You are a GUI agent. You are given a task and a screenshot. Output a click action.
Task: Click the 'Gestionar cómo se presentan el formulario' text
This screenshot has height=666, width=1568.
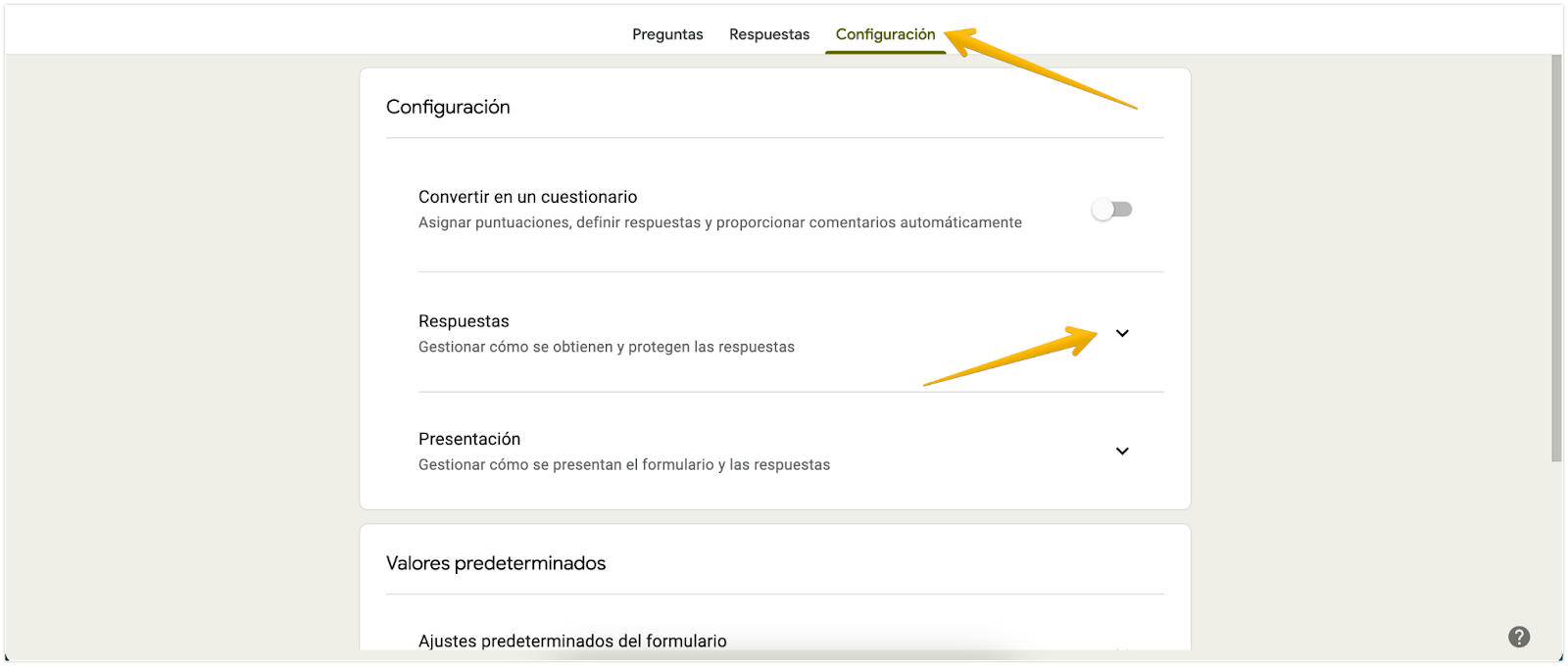pyautogui.click(x=623, y=464)
